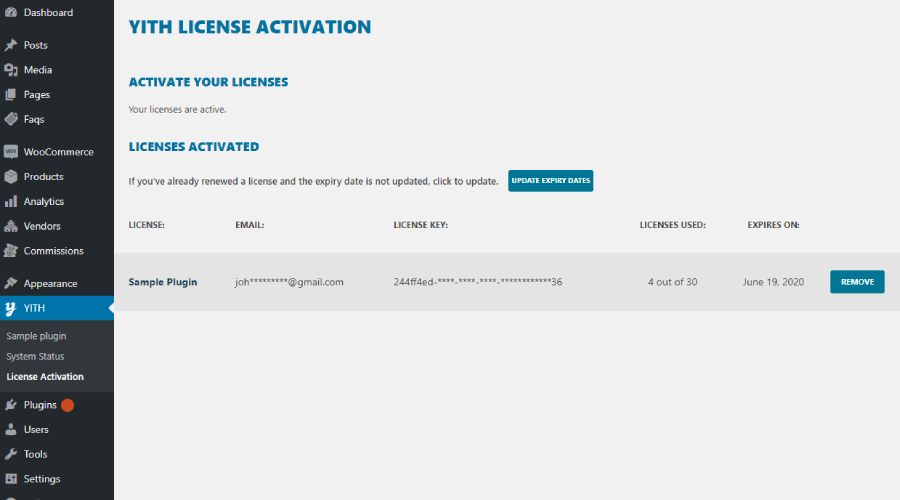Open the Dashboard menu item
The height and width of the screenshot is (500, 900).
tap(48, 12)
